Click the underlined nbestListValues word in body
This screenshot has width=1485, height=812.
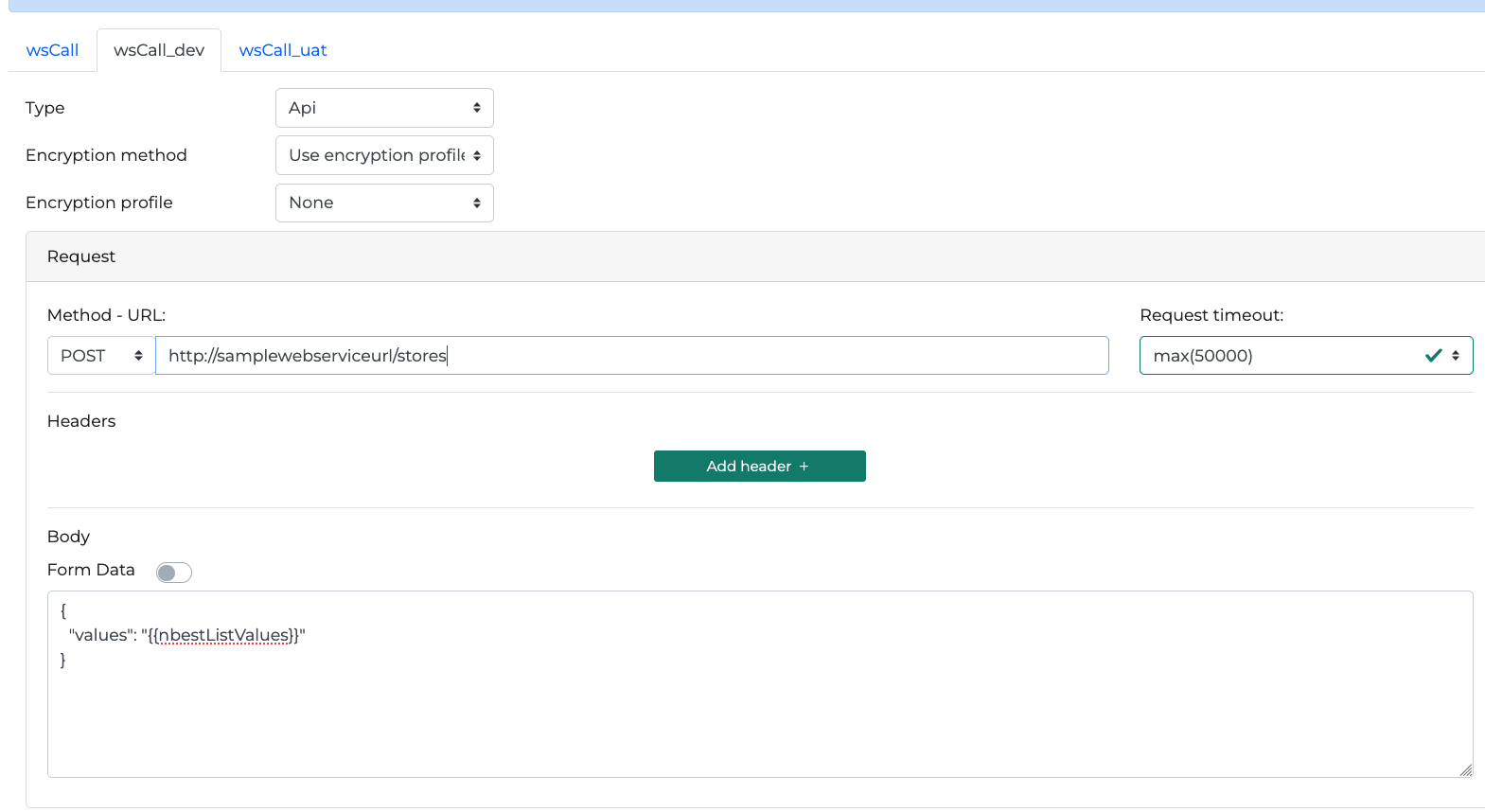(x=224, y=635)
